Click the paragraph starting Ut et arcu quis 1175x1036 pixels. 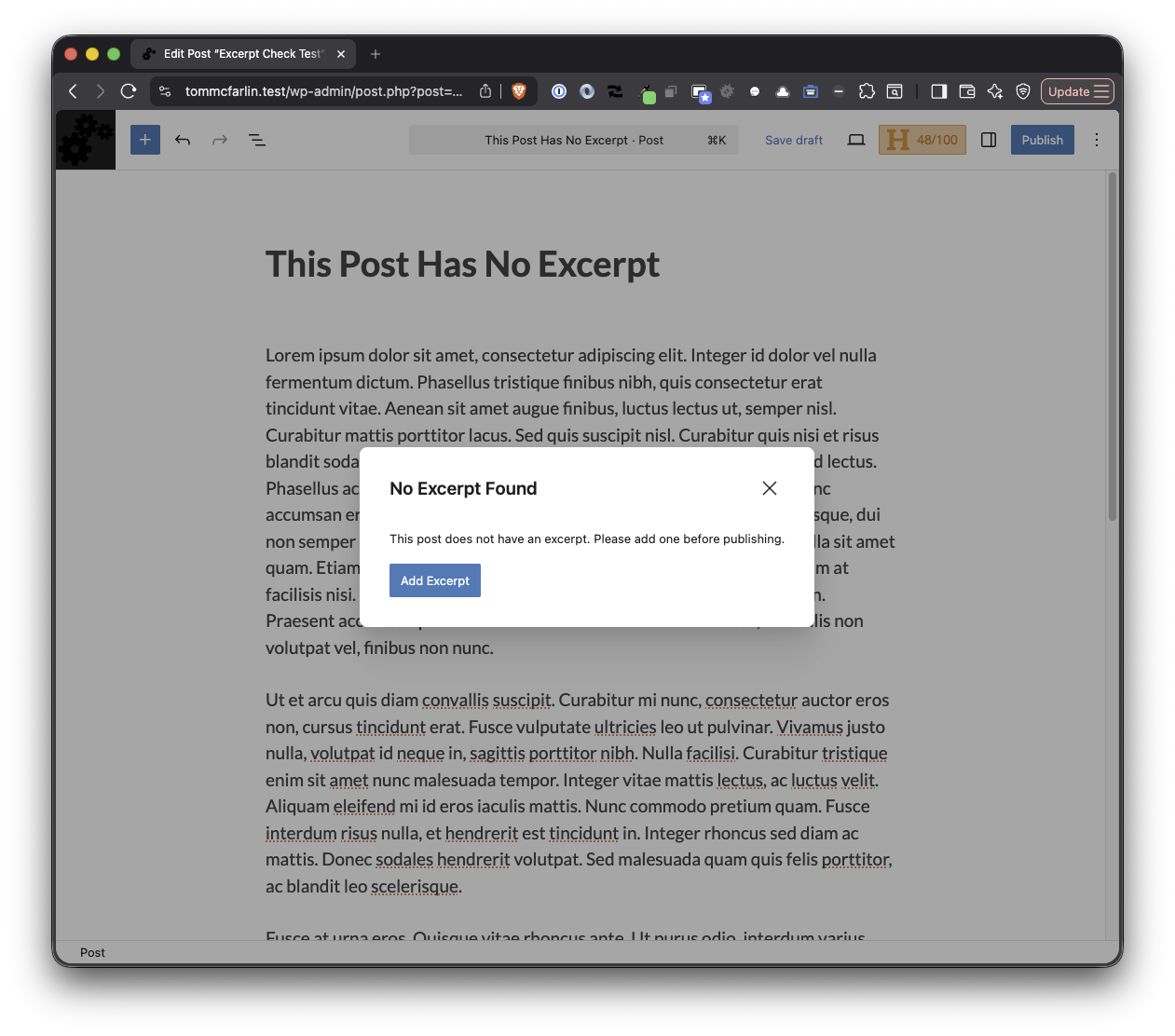click(x=580, y=793)
